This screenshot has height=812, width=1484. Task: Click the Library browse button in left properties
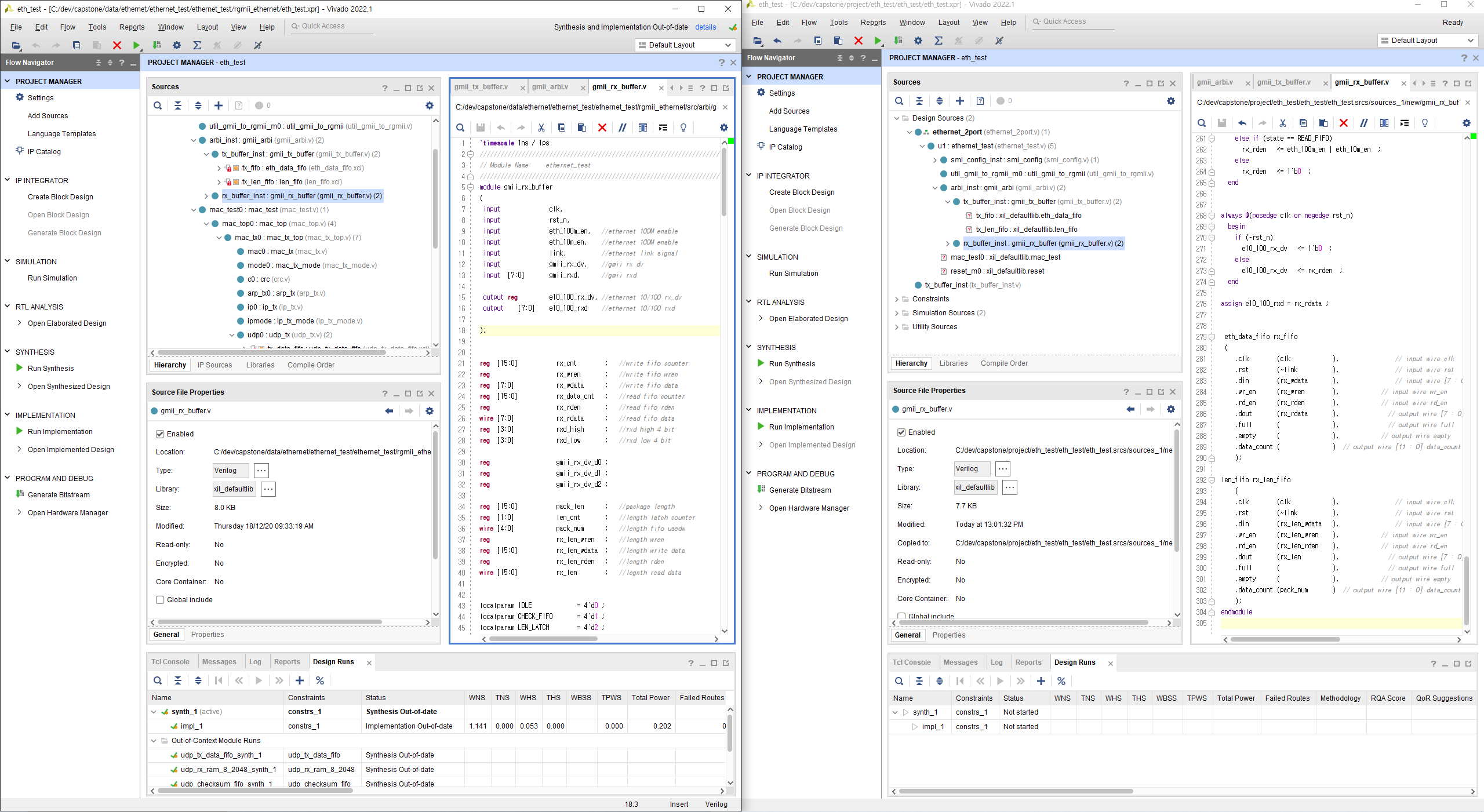[268, 489]
